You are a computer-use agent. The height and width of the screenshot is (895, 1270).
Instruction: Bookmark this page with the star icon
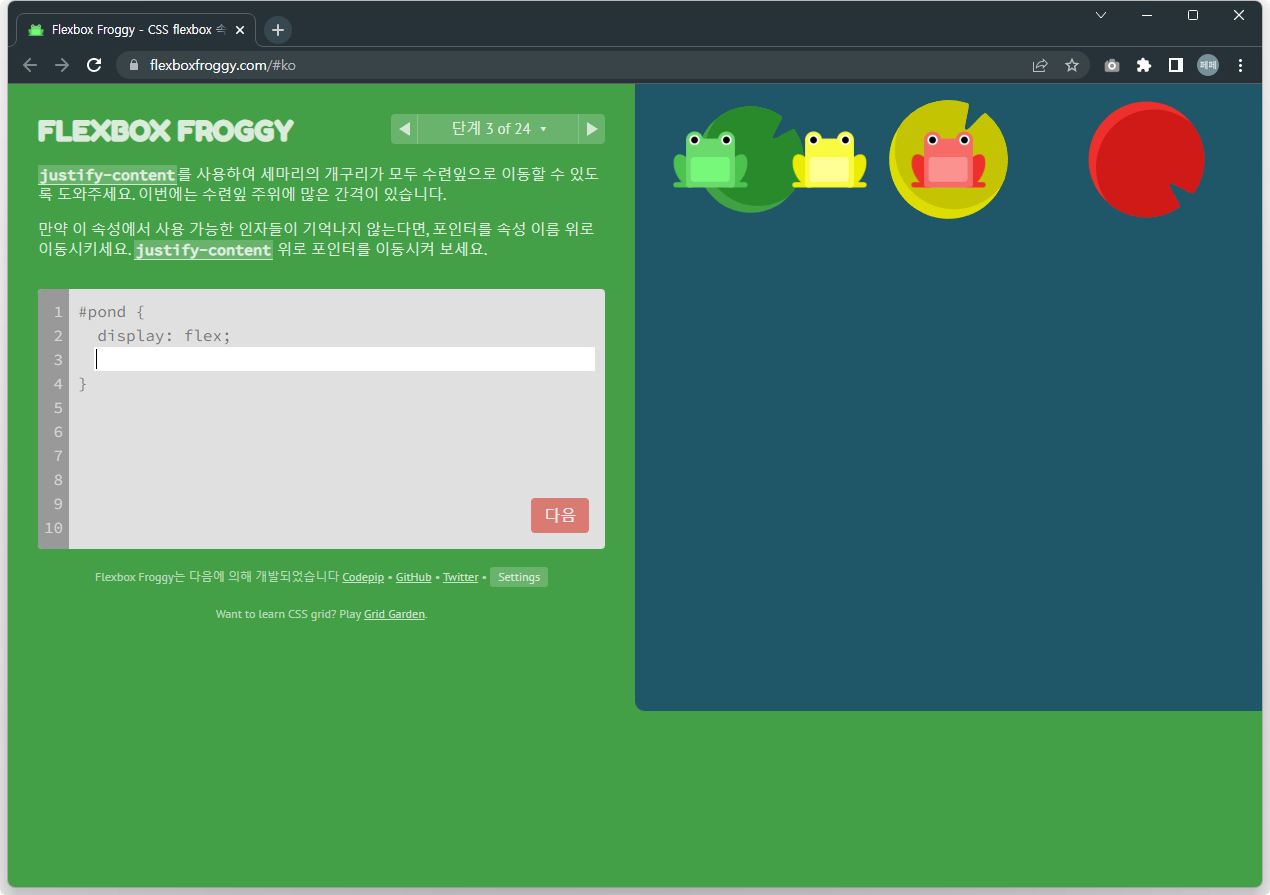(1072, 65)
